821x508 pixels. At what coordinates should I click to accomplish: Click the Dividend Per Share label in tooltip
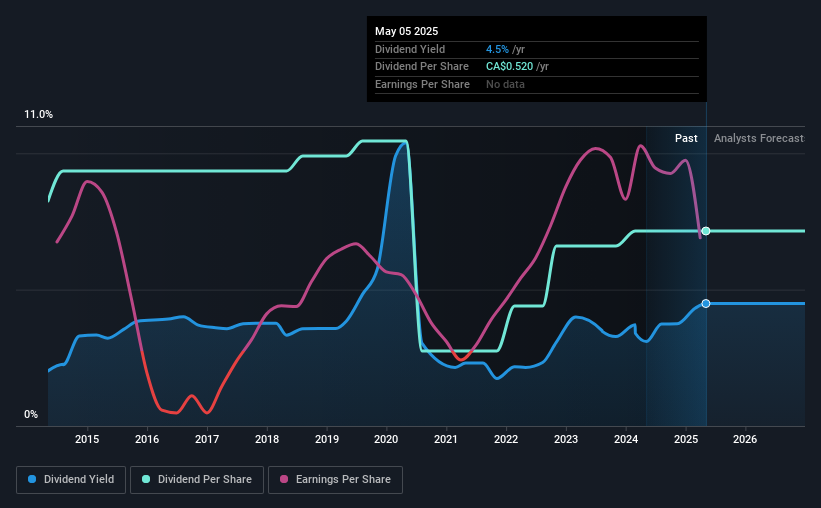coord(421,67)
